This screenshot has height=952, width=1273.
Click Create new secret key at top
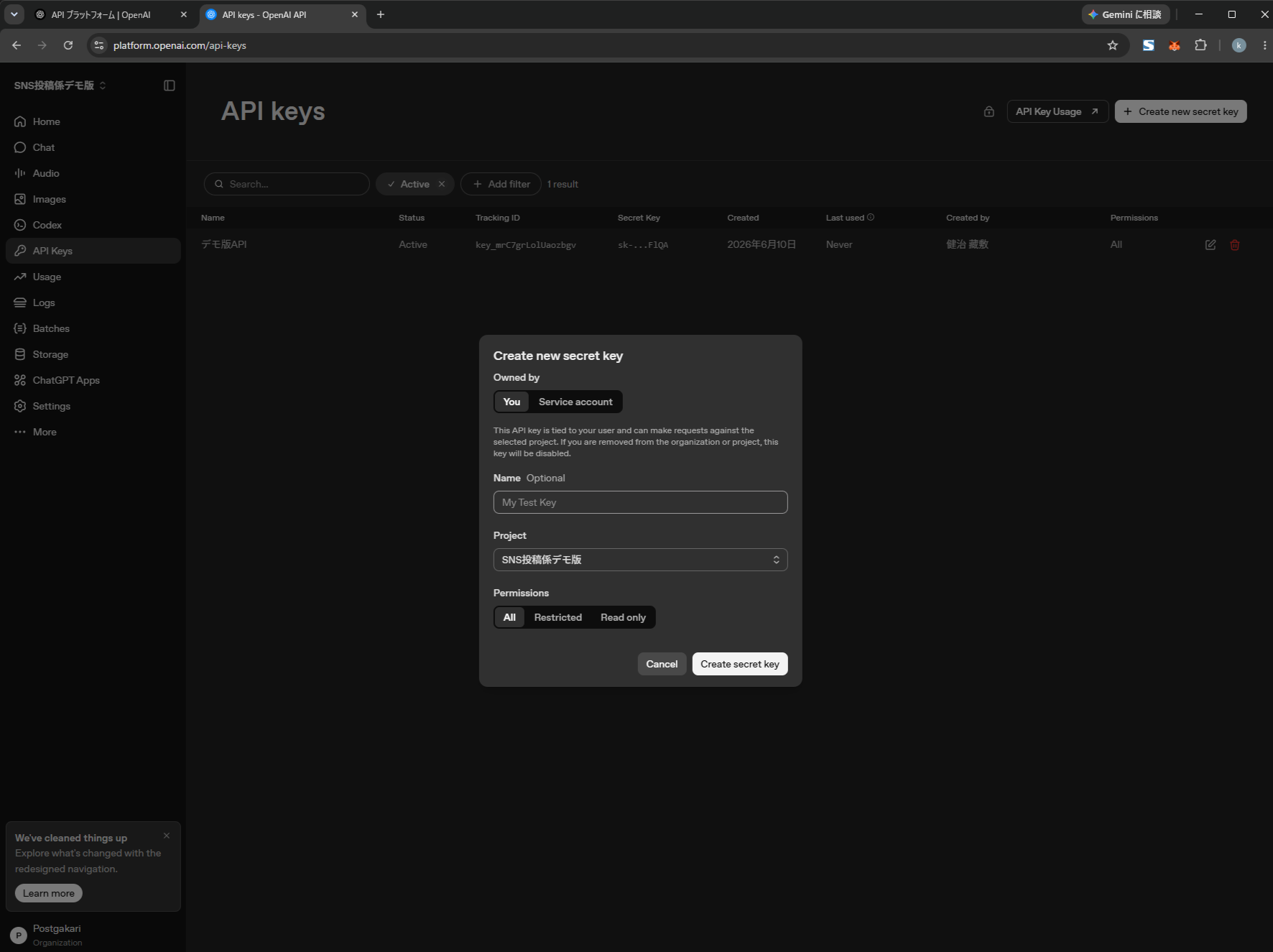tap(1180, 111)
